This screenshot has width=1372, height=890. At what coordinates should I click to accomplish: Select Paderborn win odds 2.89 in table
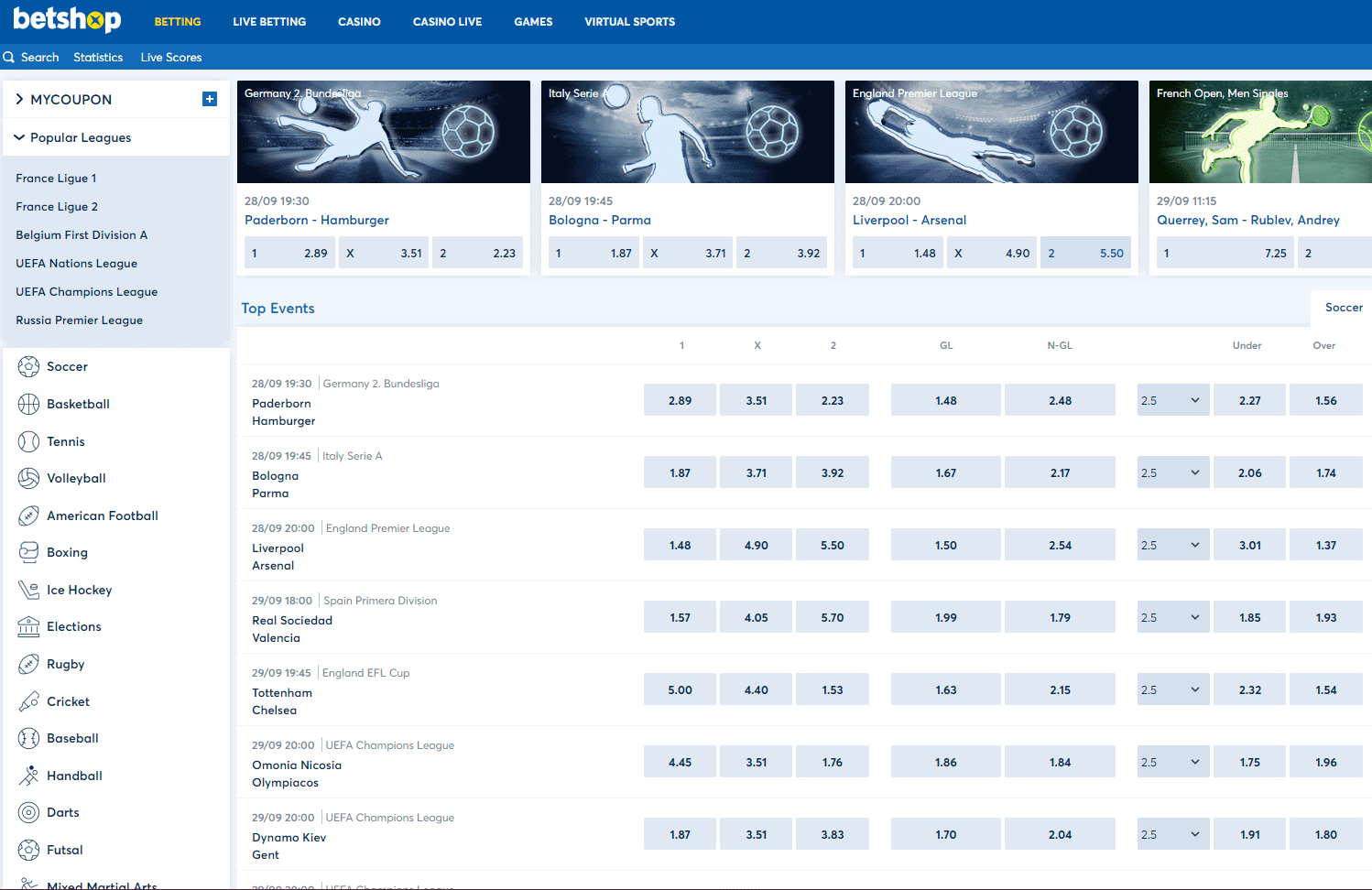point(680,400)
